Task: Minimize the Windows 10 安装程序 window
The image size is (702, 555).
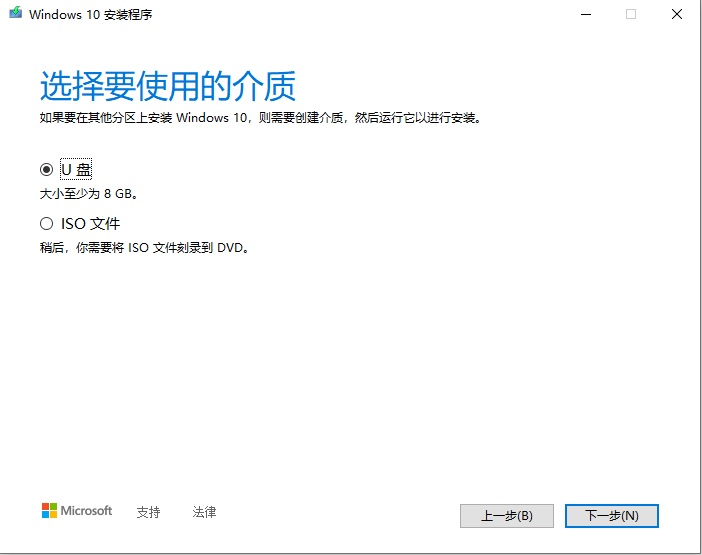Action: [586, 14]
